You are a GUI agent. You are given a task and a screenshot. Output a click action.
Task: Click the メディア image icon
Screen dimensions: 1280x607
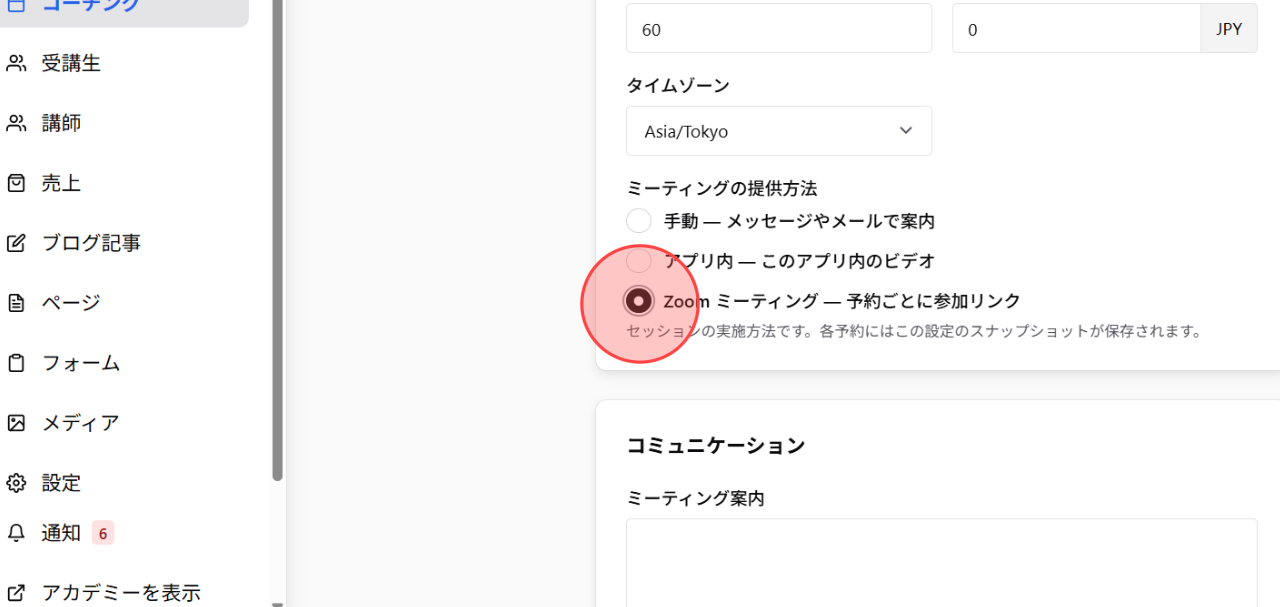(16, 423)
